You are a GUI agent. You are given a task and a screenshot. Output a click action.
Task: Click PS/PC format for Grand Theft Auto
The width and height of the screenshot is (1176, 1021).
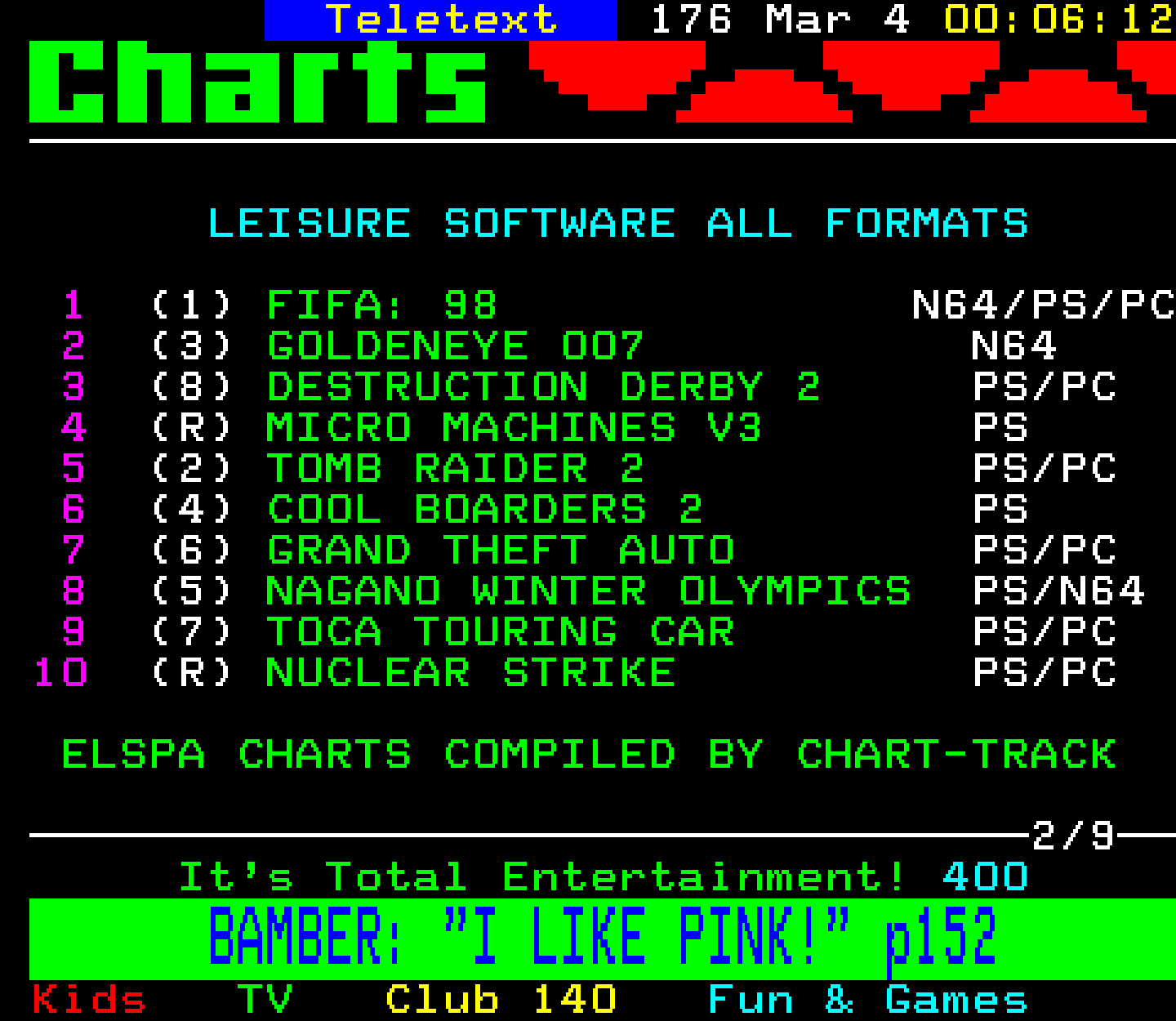click(1045, 551)
